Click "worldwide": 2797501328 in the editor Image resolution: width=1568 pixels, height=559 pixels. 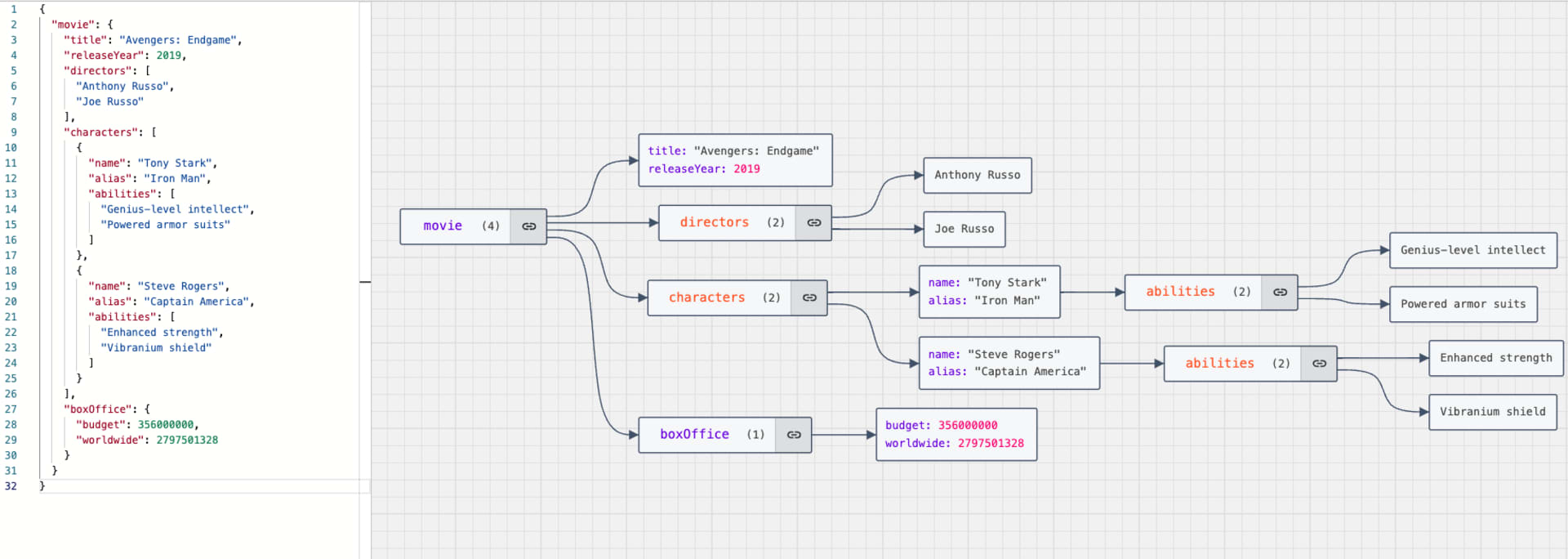click(147, 440)
